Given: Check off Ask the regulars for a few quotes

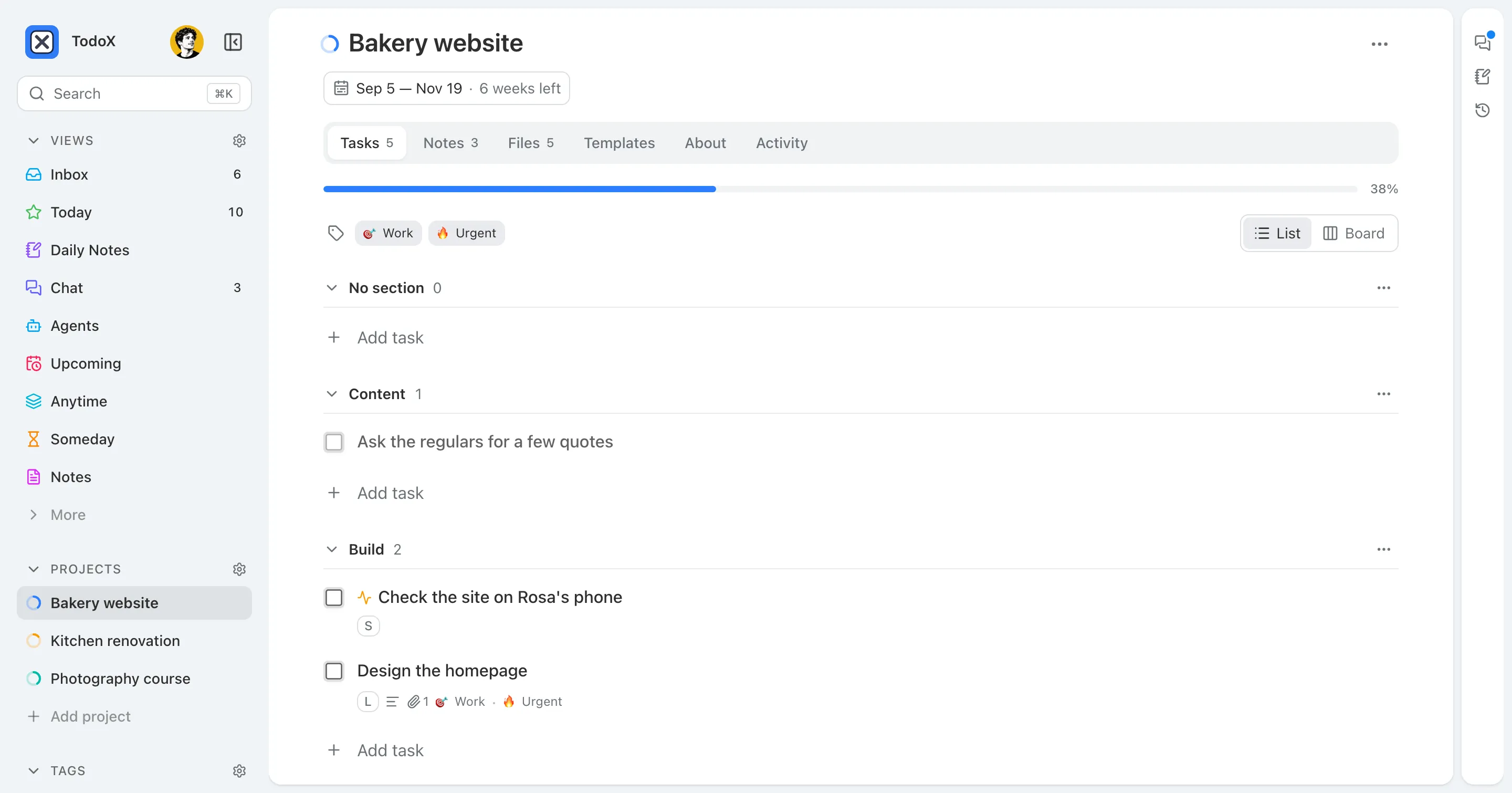Looking at the screenshot, I should click(x=334, y=442).
